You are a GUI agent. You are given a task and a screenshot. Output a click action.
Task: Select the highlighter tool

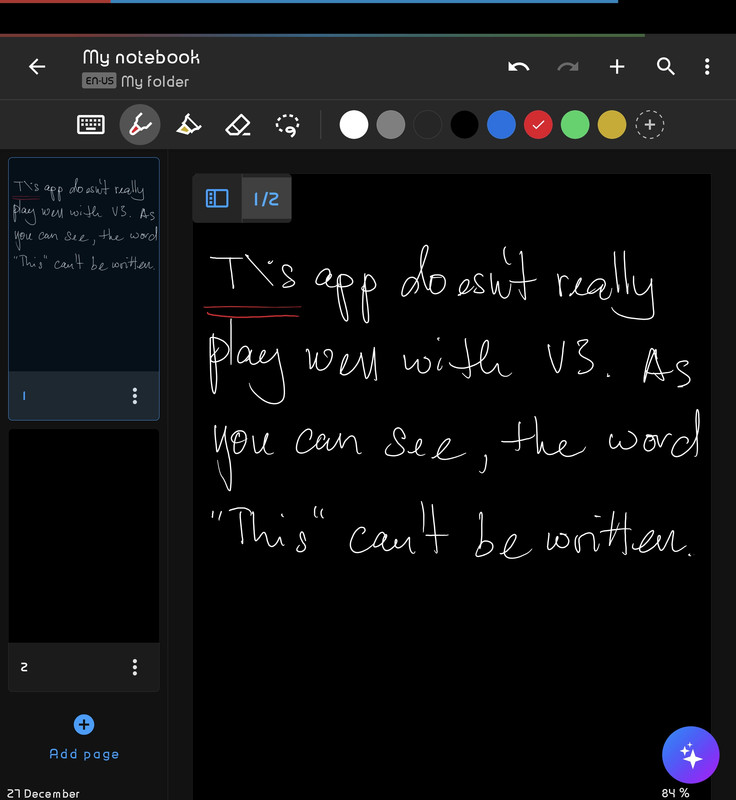(x=188, y=124)
